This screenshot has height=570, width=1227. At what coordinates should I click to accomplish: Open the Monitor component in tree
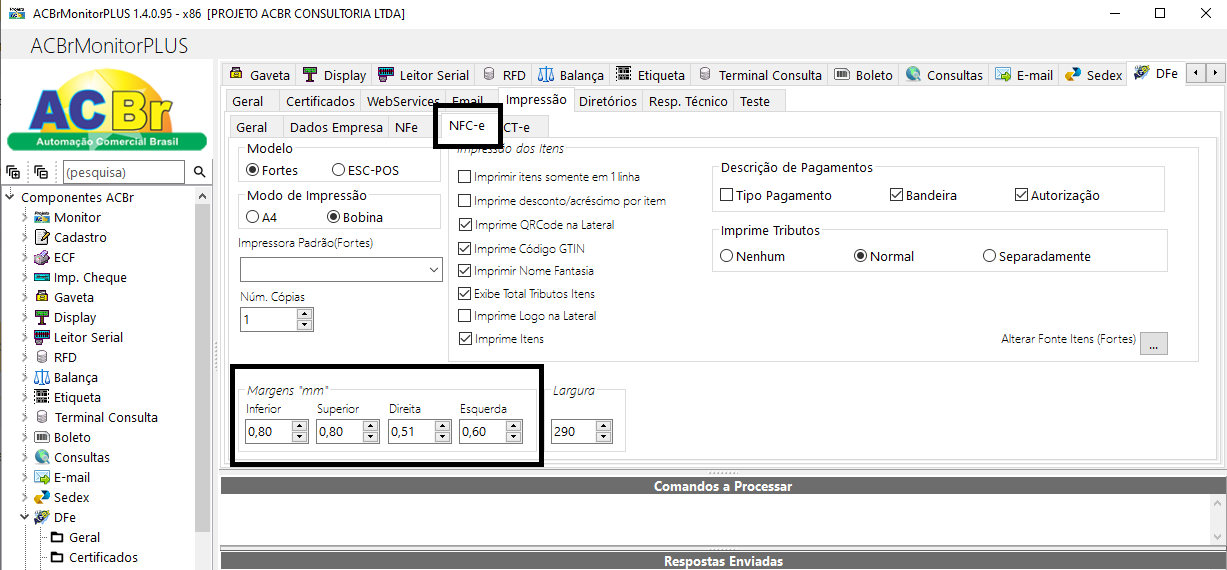pyautogui.click(x=77, y=217)
